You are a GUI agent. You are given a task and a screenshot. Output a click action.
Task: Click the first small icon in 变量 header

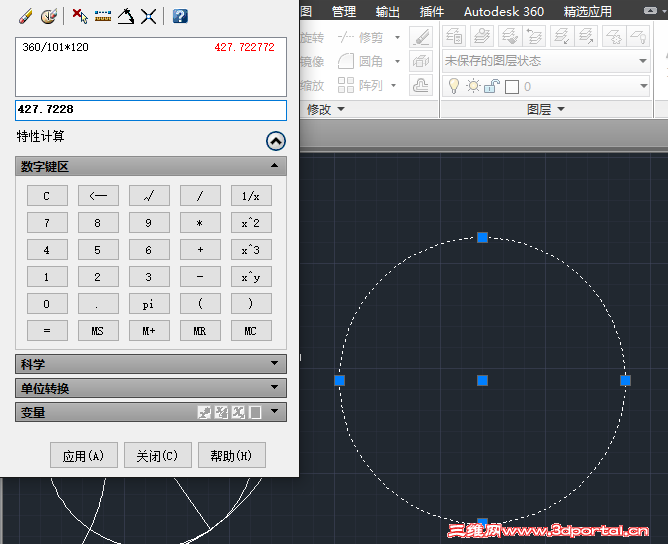tap(204, 412)
